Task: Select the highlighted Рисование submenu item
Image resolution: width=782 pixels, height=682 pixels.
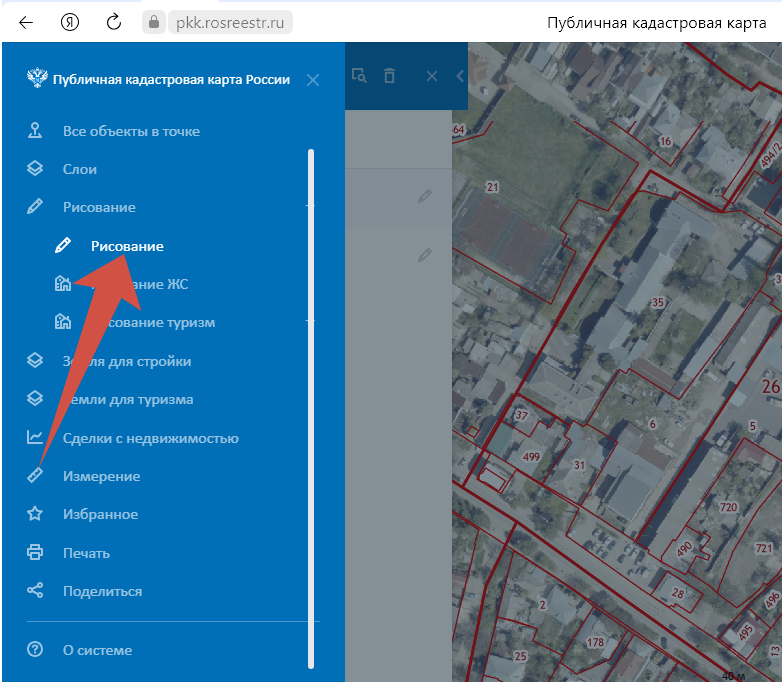Action: click(127, 246)
